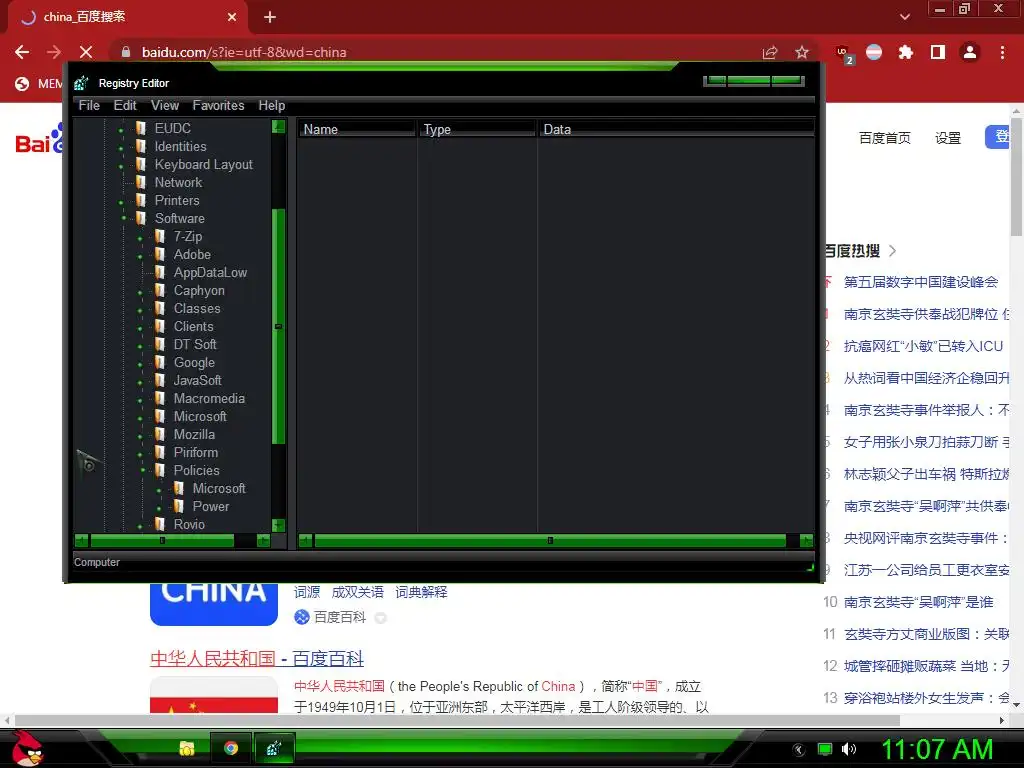The height and width of the screenshot is (768, 1024).
Task: Click the Registry Editor title bar icon
Action: (x=81, y=83)
